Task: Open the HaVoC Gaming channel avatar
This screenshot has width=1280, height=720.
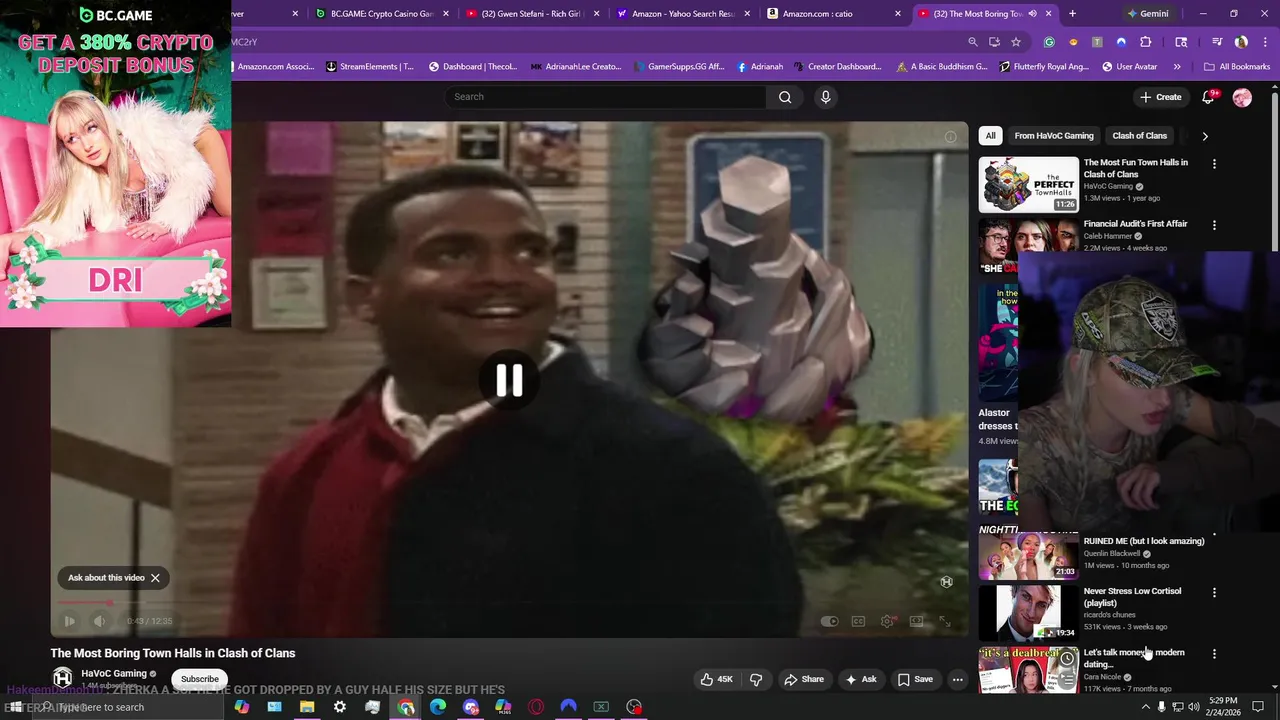Action: [62, 678]
